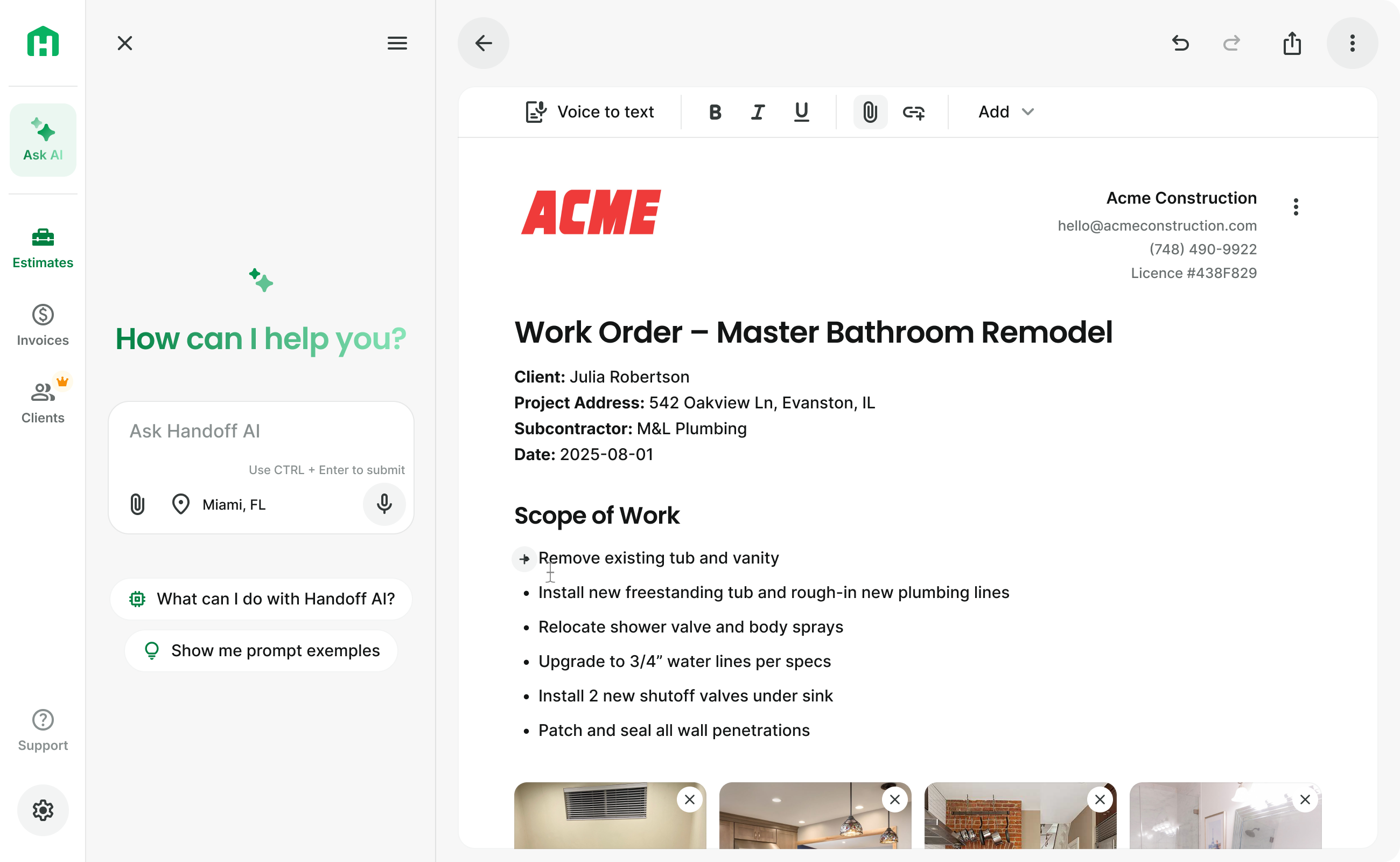Open the top-right three-dot menu
This screenshot has height=862, width=1400.
(1352, 43)
